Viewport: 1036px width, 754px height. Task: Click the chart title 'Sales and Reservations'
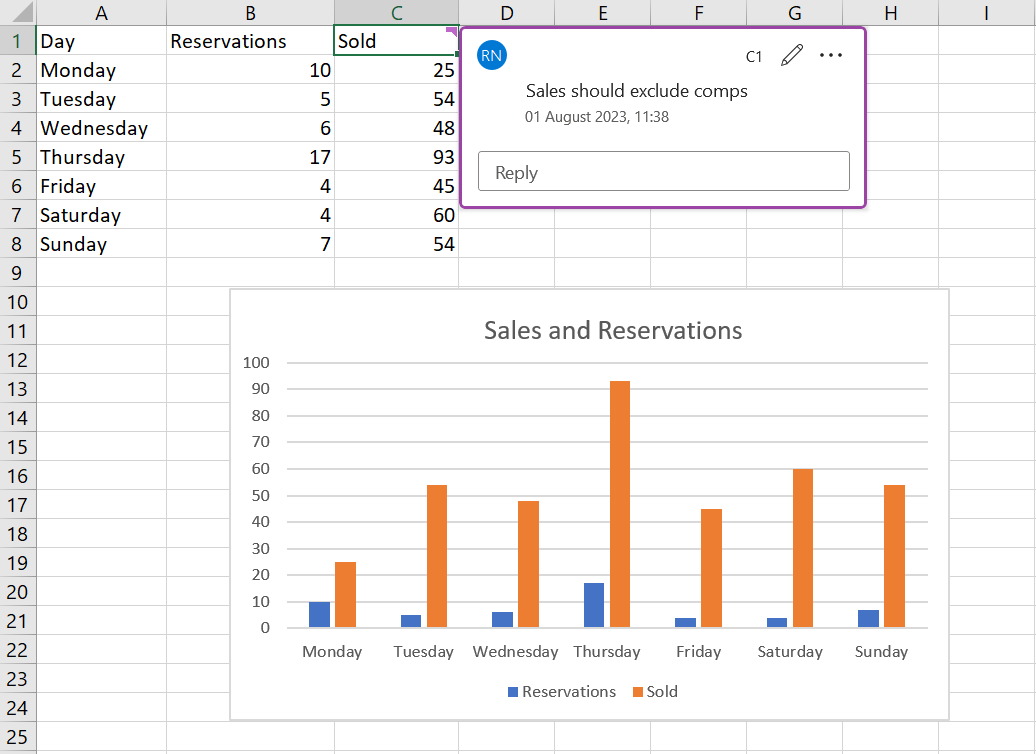point(613,330)
